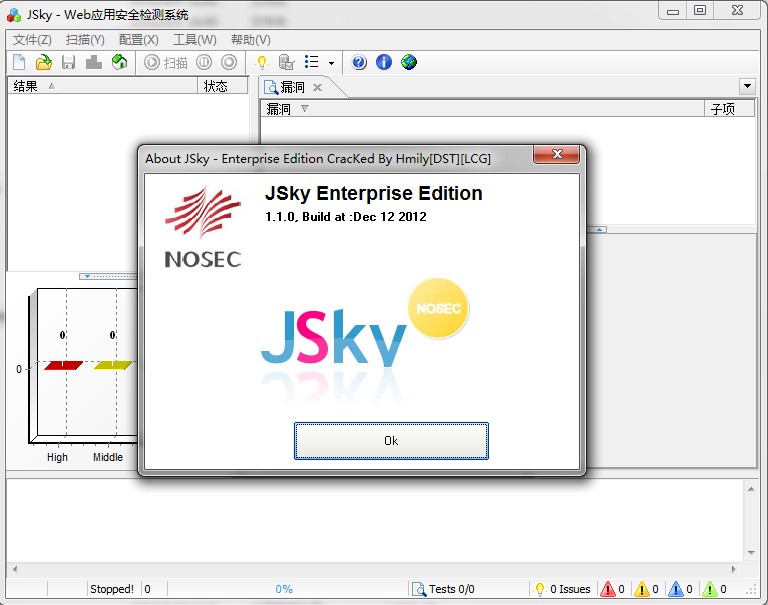This screenshot has width=768, height=605.
Task: Click the database check toolbar icon
Action: click(x=287, y=62)
